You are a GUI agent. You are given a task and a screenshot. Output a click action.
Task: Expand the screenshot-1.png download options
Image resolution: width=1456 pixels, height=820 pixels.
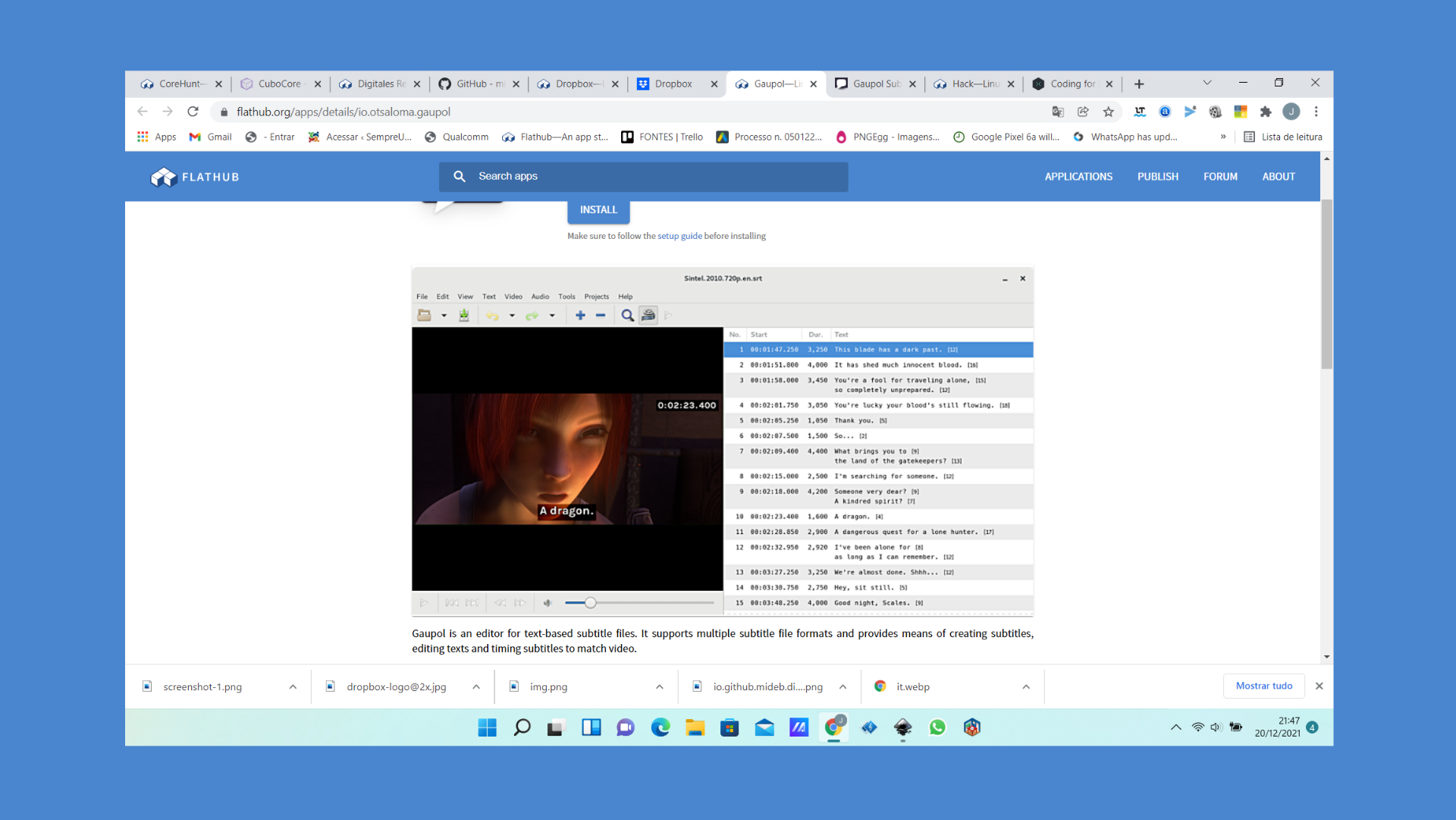tap(293, 686)
